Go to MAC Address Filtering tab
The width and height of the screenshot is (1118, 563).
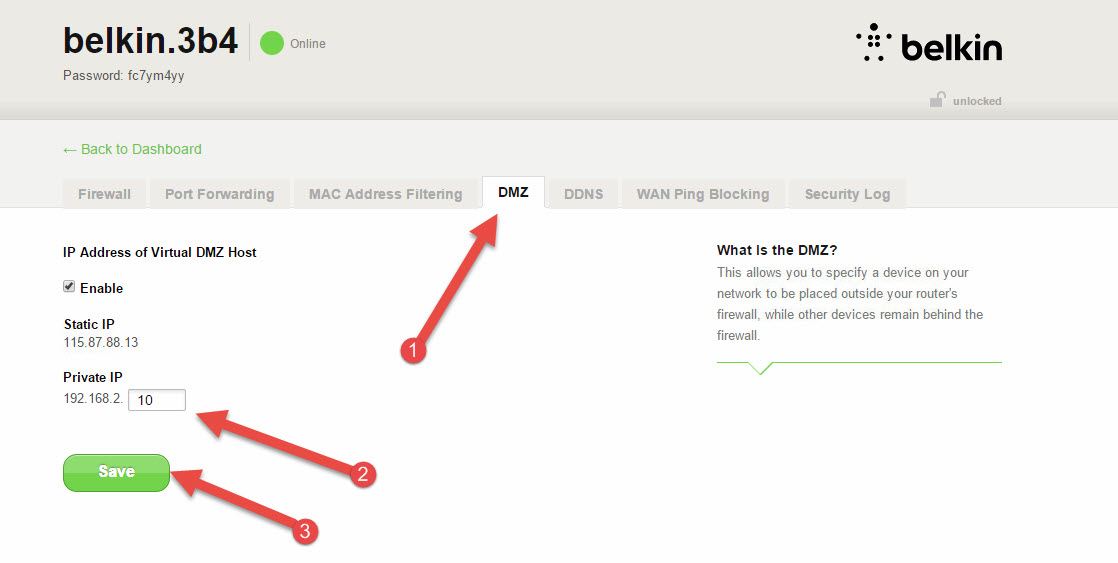[x=385, y=194]
